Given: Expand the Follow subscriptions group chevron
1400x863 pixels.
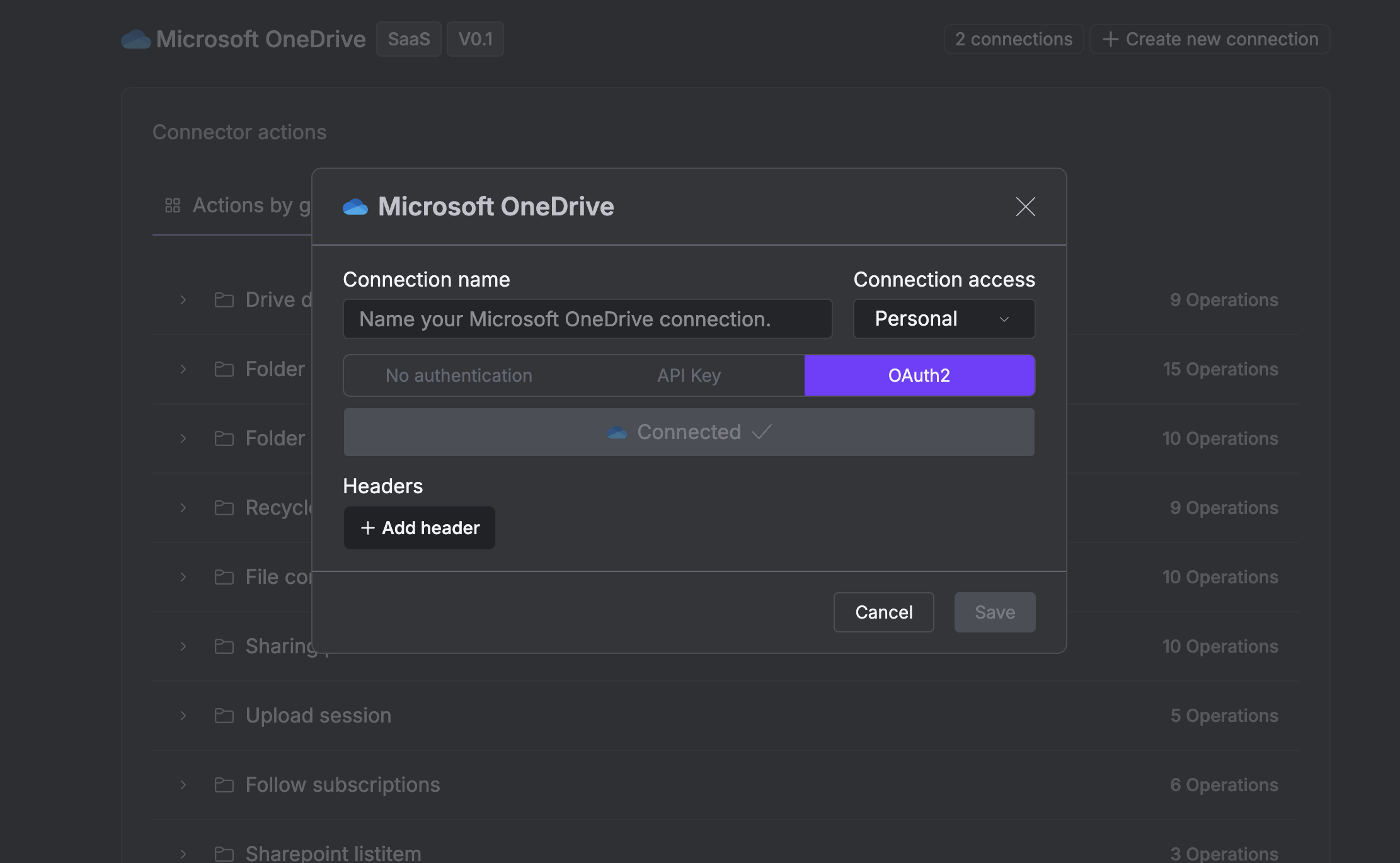Looking at the screenshot, I should (183, 785).
